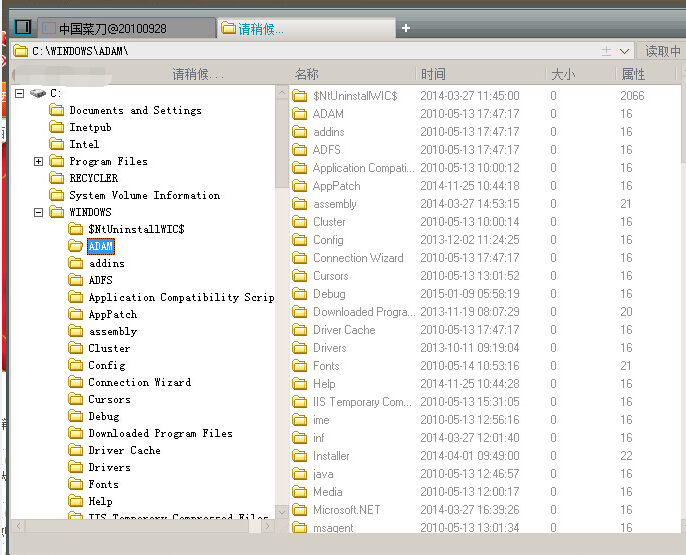686x555 pixels.
Task: Select Documents and Settings folder in tree
Action: point(135,110)
